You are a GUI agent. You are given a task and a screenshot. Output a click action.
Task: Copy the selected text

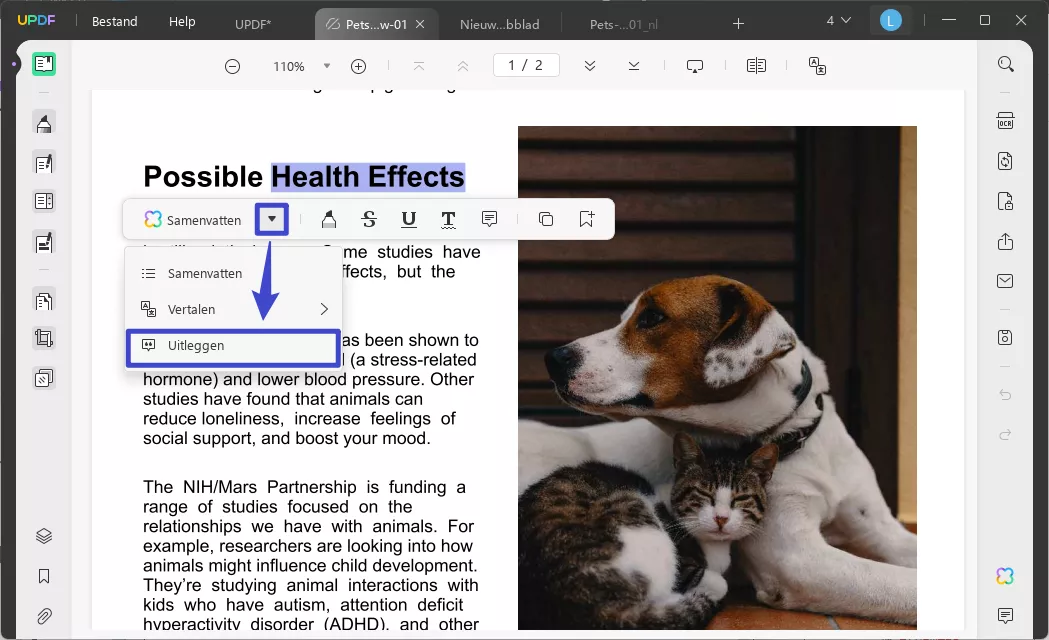[x=546, y=219]
